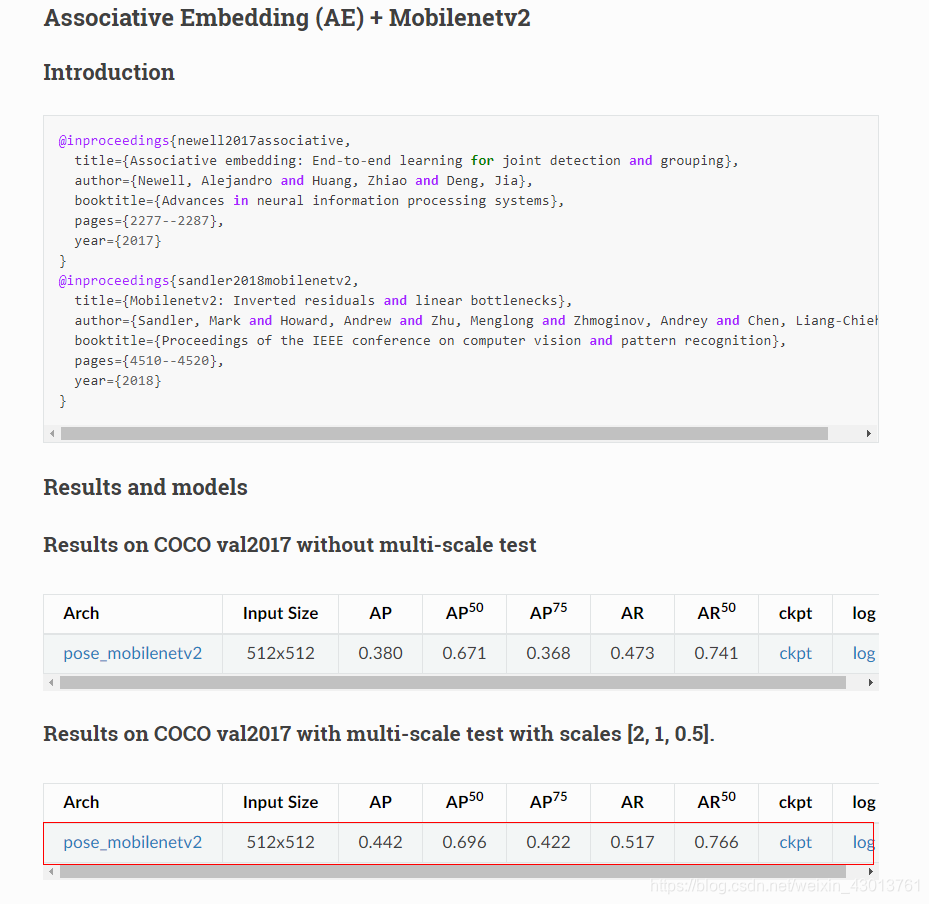929x904 pixels.
Task: Open log link in multi-scale results table
Action: tap(863, 842)
